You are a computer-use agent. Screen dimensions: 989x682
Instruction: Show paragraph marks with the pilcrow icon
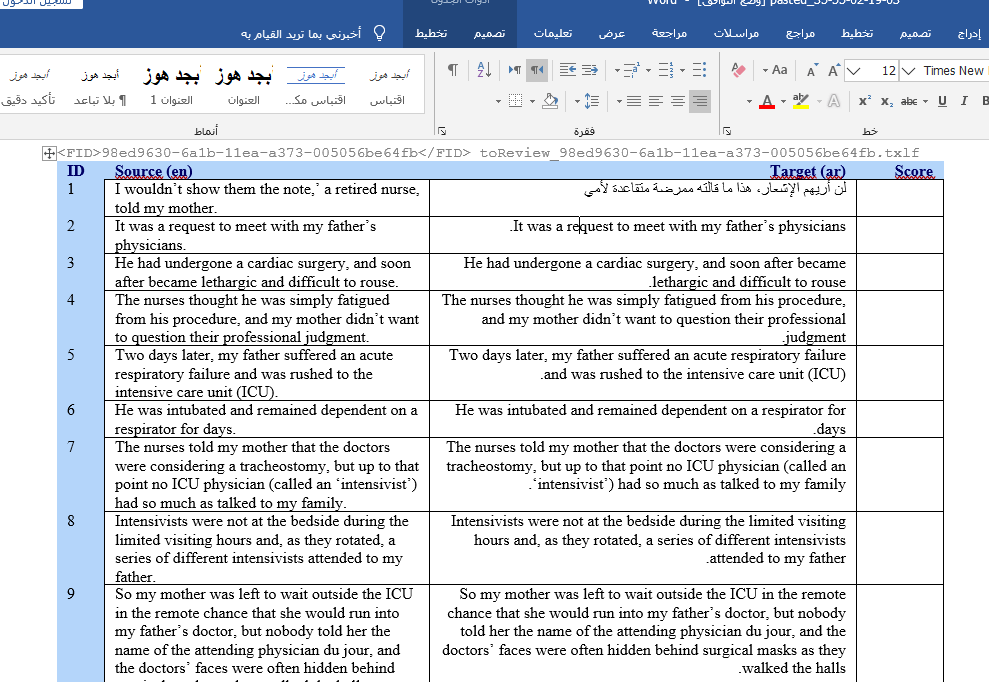click(453, 70)
